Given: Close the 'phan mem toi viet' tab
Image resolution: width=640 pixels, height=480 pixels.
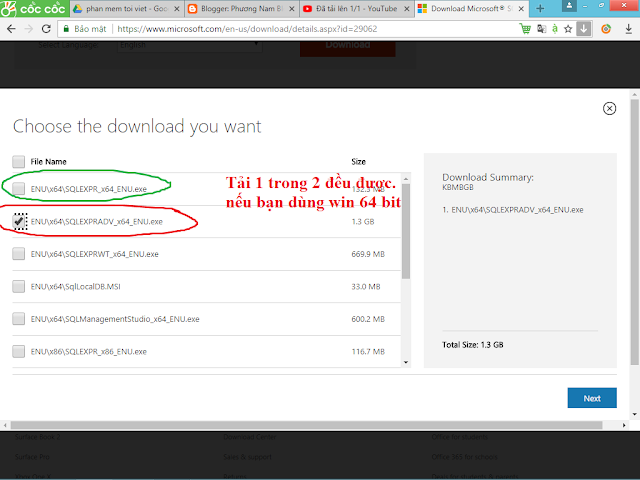Looking at the screenshot, I should (x=177, y=9).
